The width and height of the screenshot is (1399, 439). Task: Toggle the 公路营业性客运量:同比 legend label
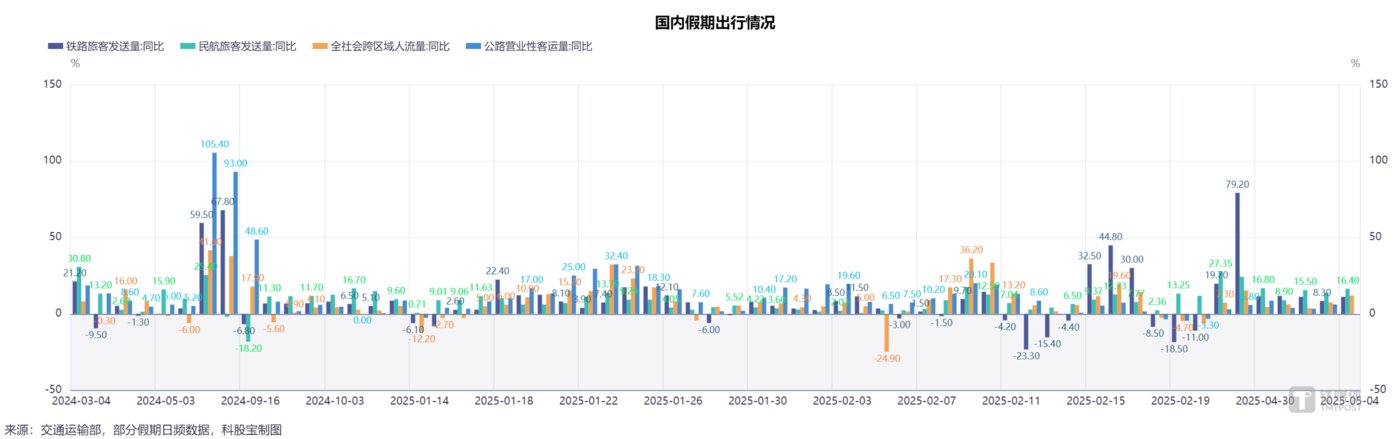pyautogui.click(x=538, y=46)
